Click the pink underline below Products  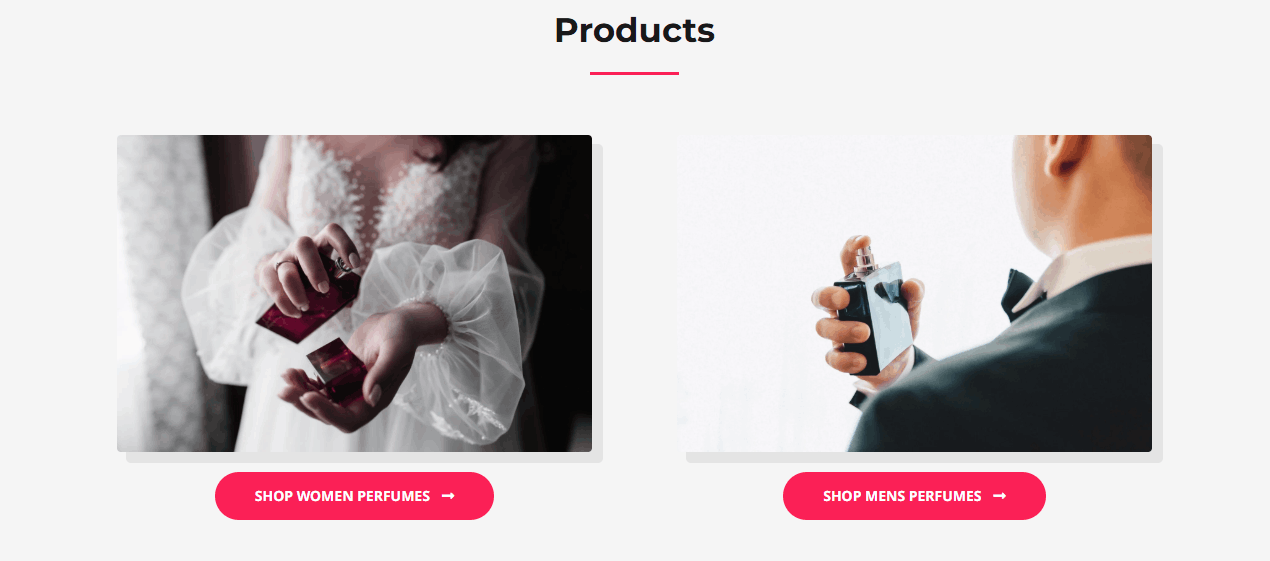634,73
